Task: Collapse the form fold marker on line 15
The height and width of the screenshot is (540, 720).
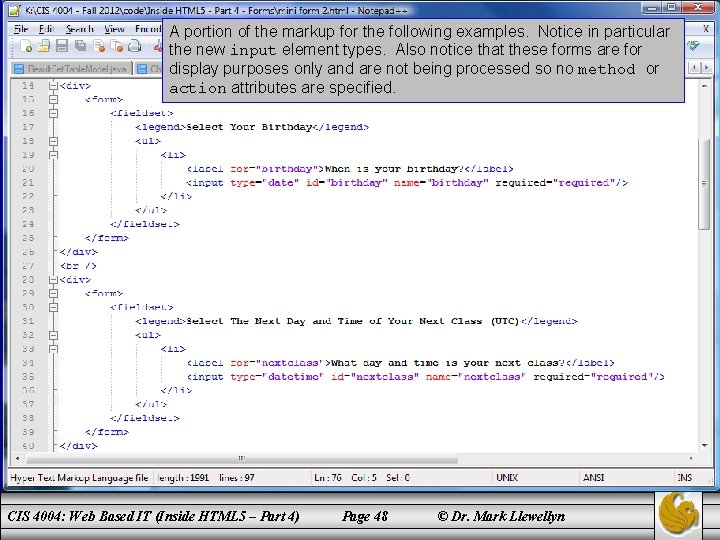Action: tap(53, 99)
